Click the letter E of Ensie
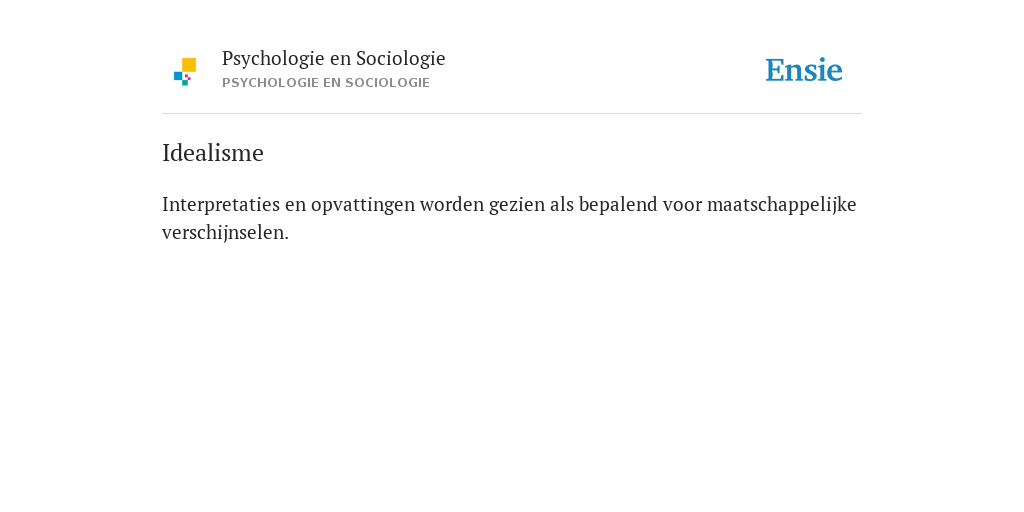Screen dimensions: 1024x512 point(775,70)
